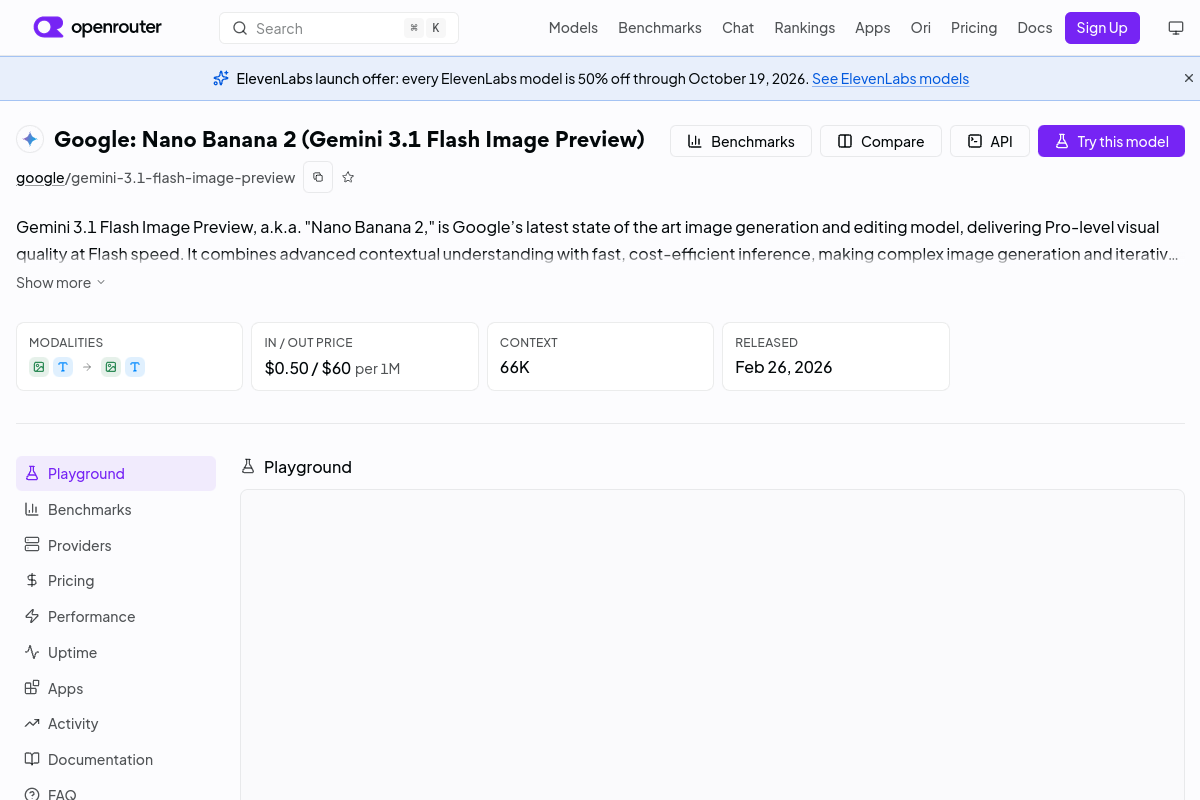
Task: Select Uptime in the sidebar
Action: tap(116, 652)
